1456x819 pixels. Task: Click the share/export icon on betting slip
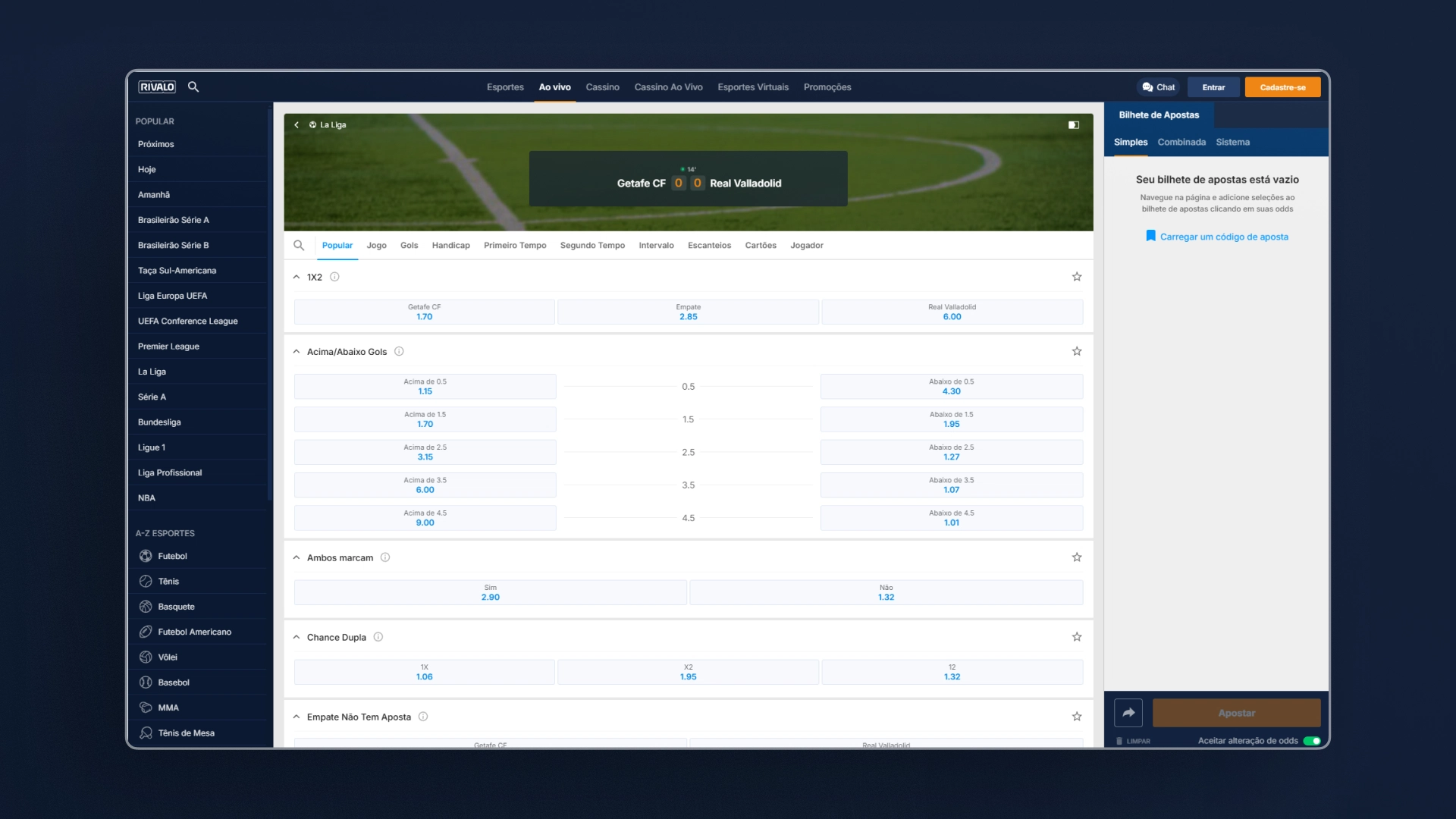tap(1128, 712)
